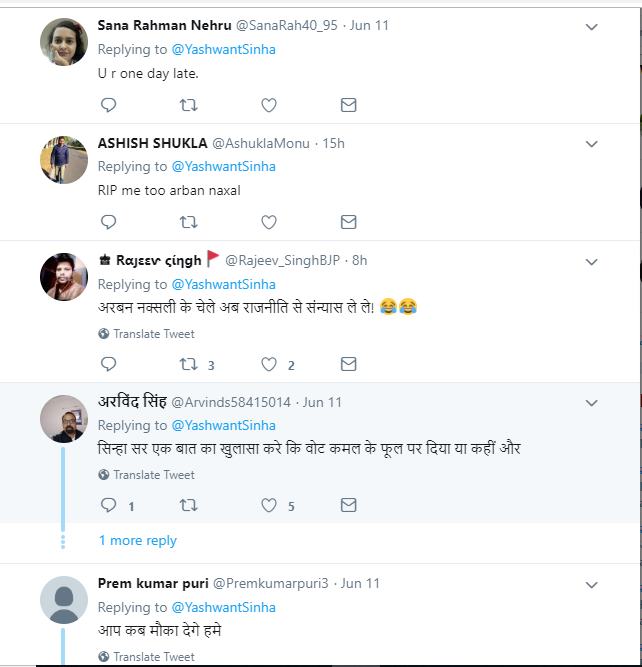Translate Rajeev Singh's Hindi tweet

click(x=153, y=334)
